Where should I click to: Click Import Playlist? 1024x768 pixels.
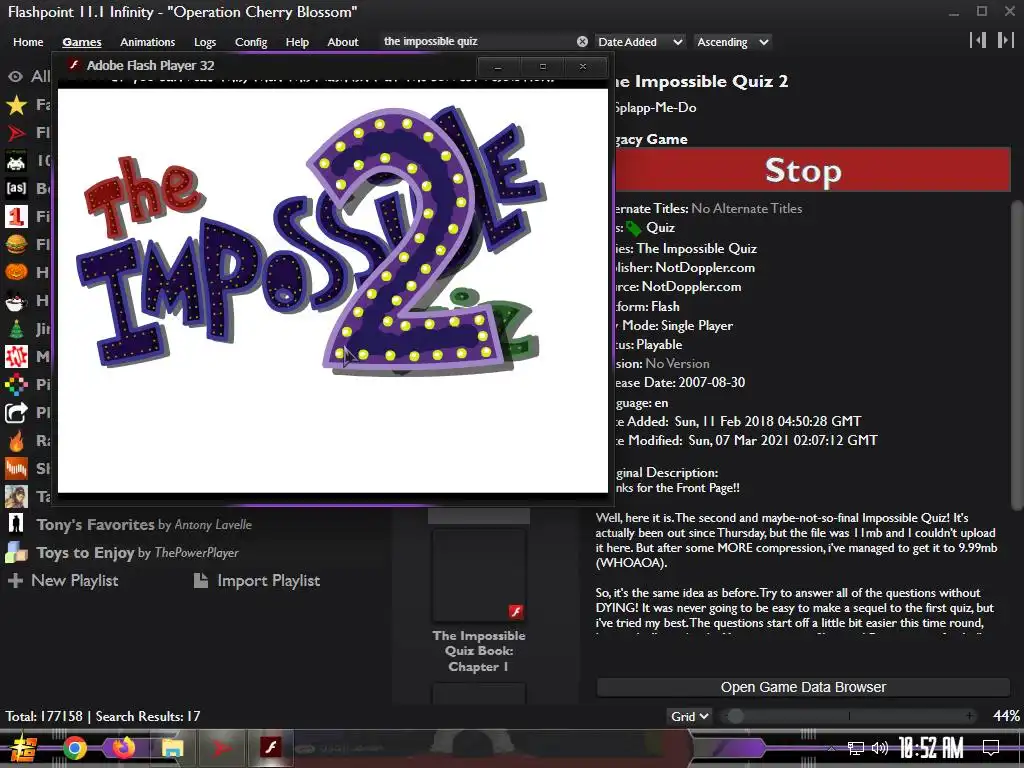point(257,581)
